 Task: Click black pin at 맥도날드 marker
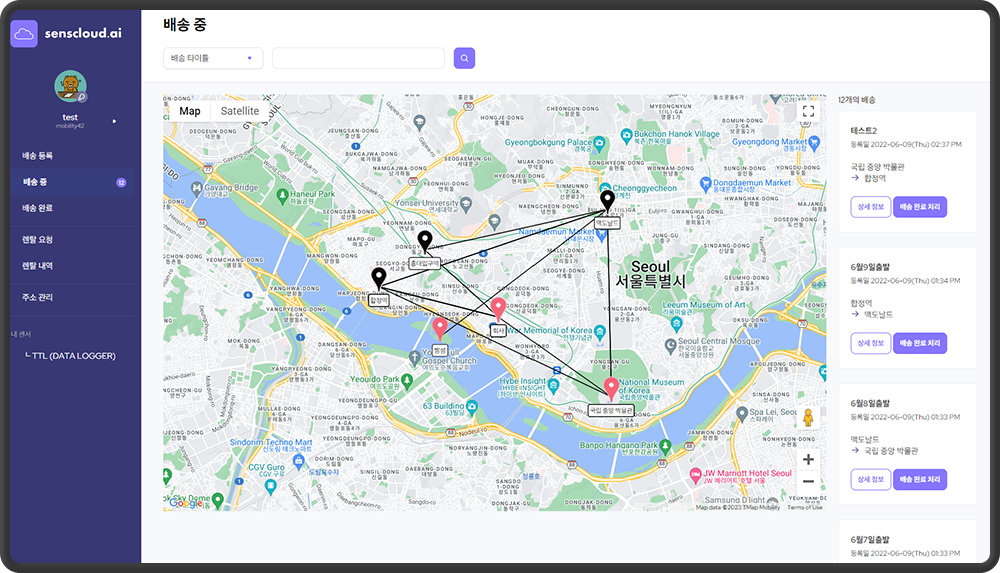[608, 200]
